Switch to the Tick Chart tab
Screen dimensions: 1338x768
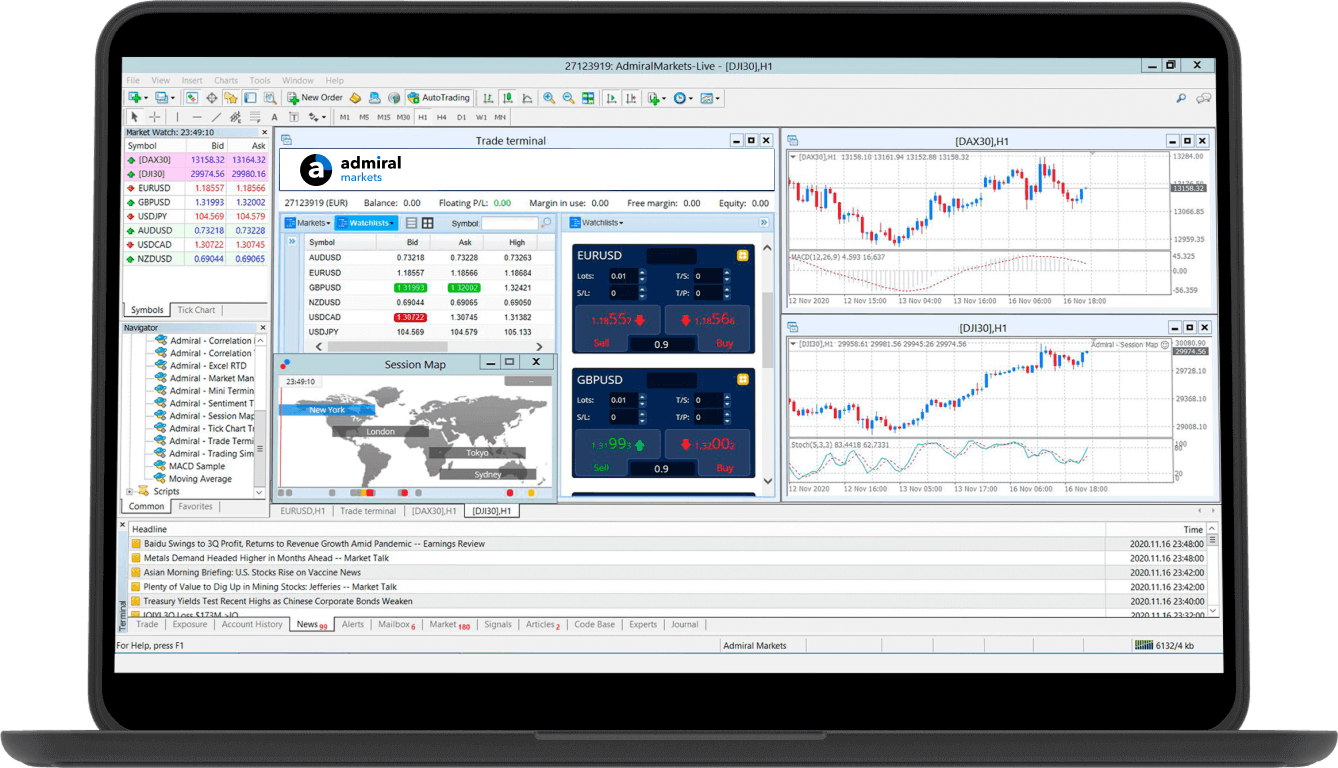click(196, 310)
